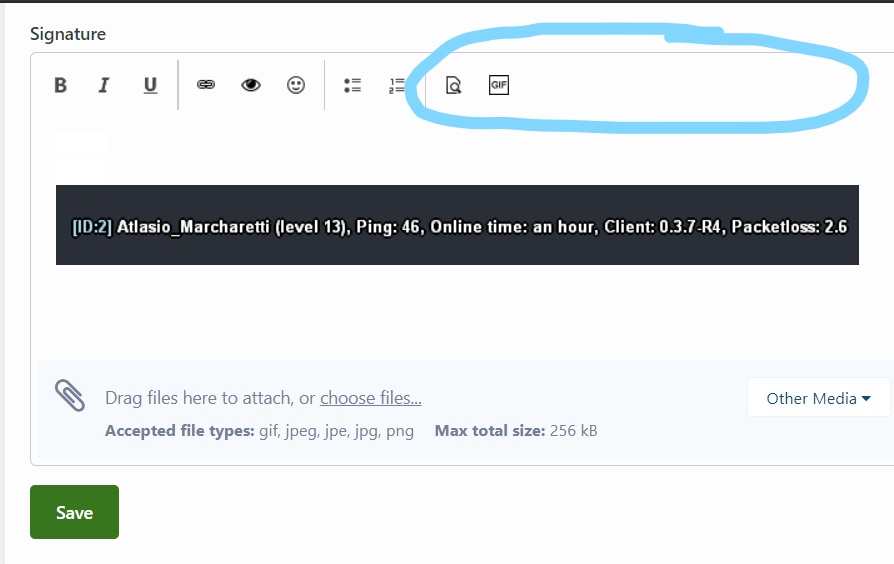Click the Signature heading label
The height and width of the screenshot is (564, 894).
click(x=68, y=34)
